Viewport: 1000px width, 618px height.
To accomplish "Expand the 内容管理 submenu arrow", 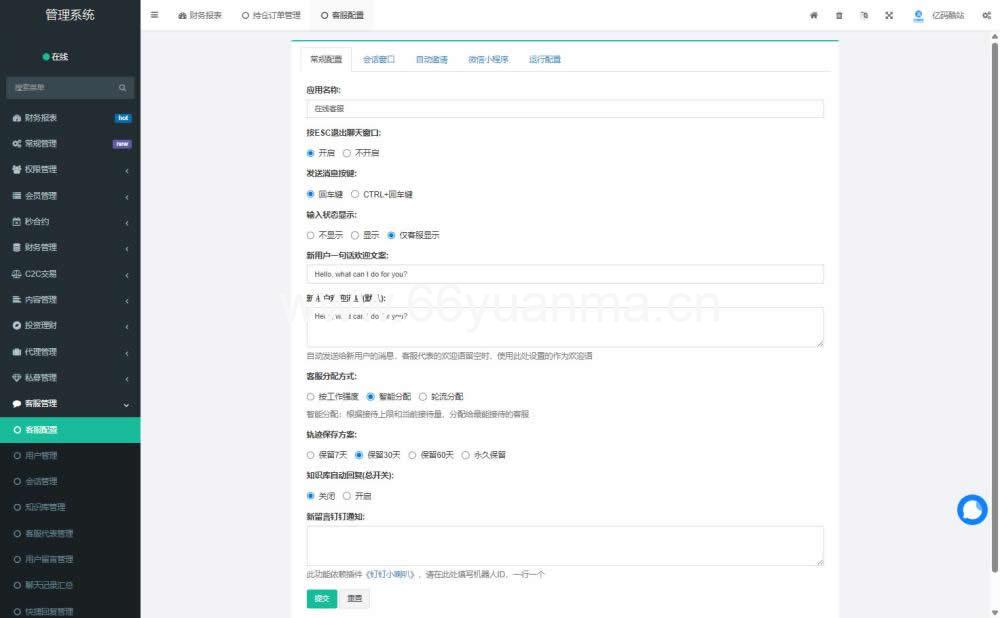I will pyautogui.click(x=127, y=301).
